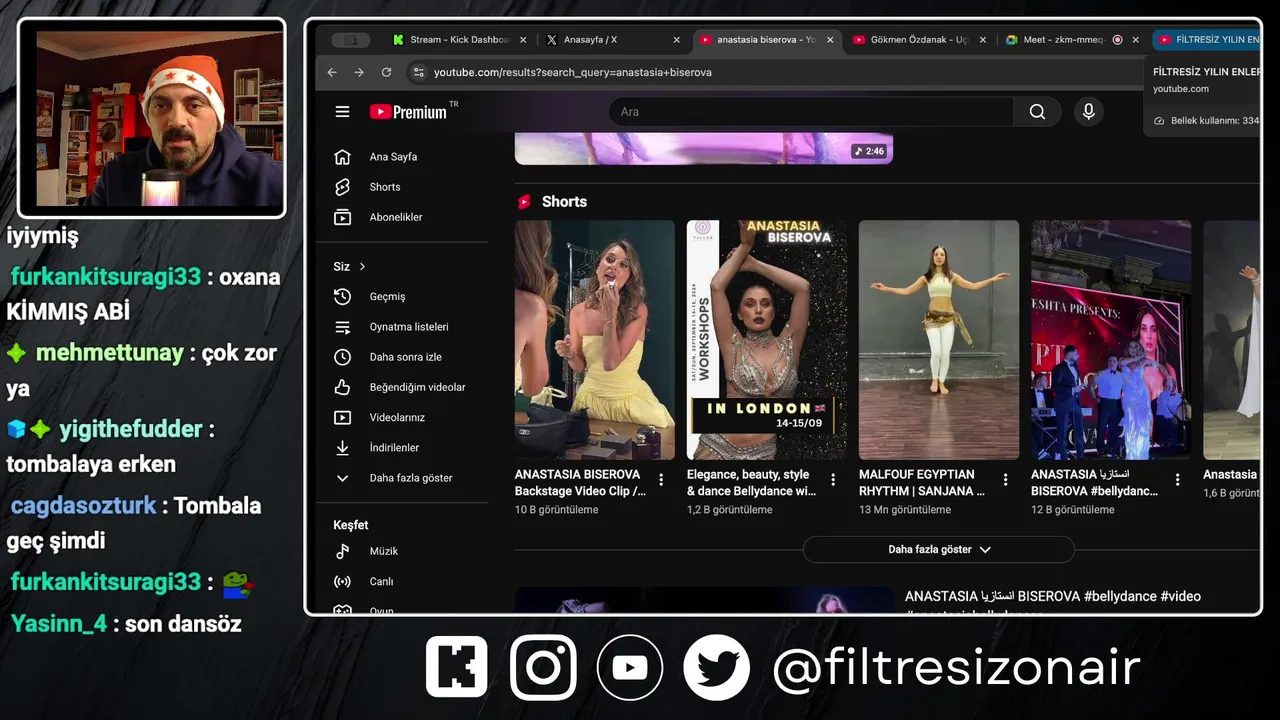The height and width of the screenshot is (720, 1280).
Task: Click the streamer webcam feed
Action: tap(152, 118)
